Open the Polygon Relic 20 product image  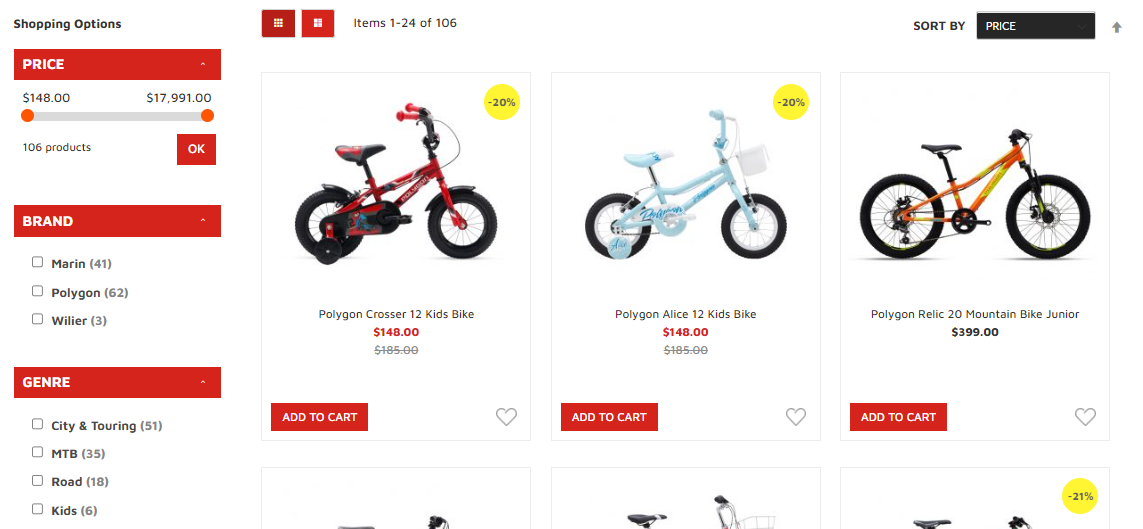tap(975, 193)
